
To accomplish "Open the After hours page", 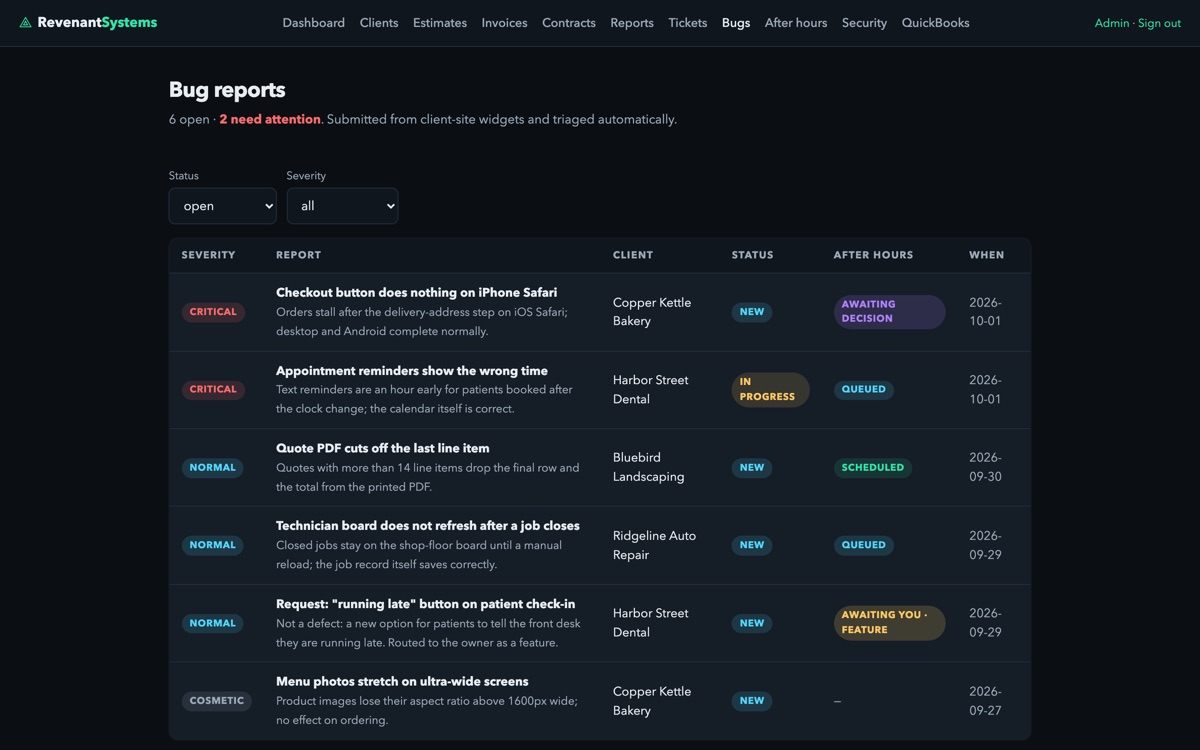I will click(796, 23).
